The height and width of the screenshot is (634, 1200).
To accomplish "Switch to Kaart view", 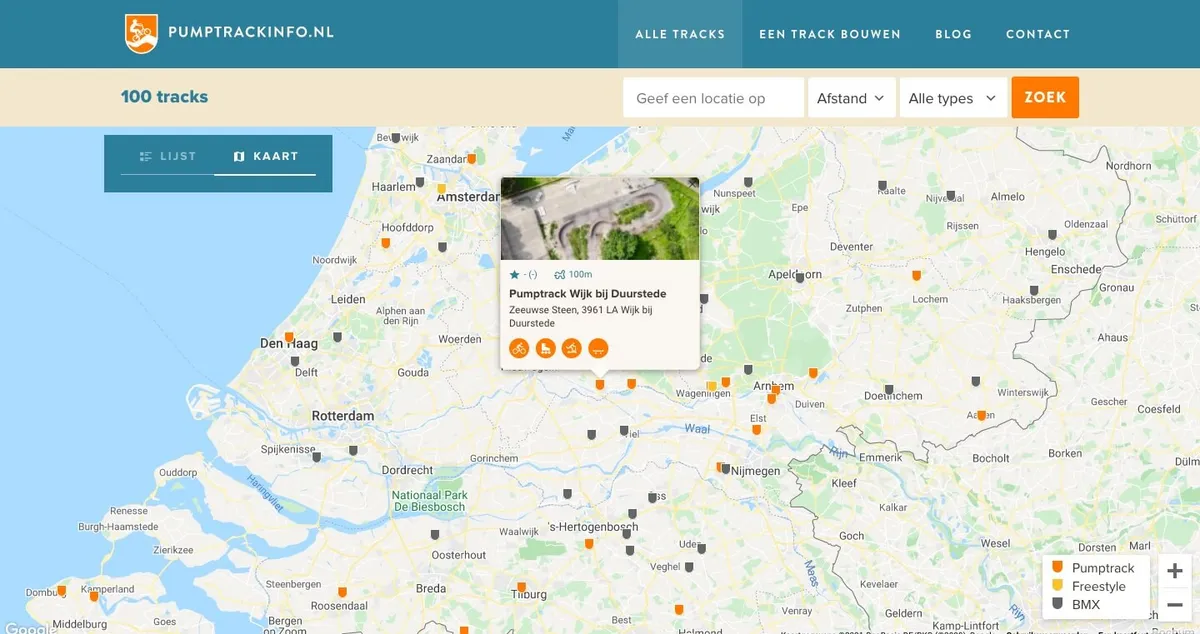I will 265,156.
